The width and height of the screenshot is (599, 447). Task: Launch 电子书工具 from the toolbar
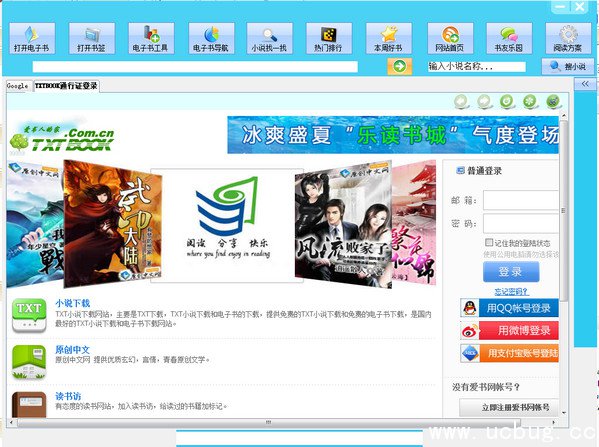[151, 38]
